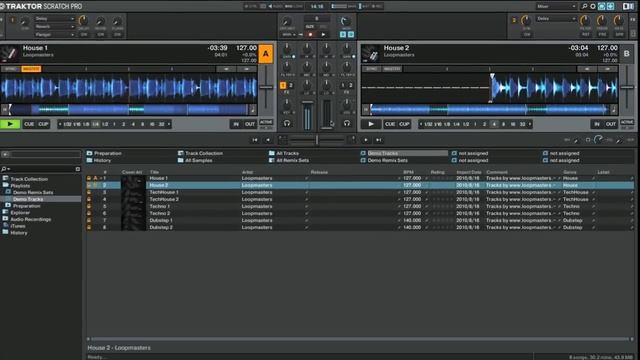
Task: Select the Dubstep 2 track row
Action: click(x=360, y=227)
